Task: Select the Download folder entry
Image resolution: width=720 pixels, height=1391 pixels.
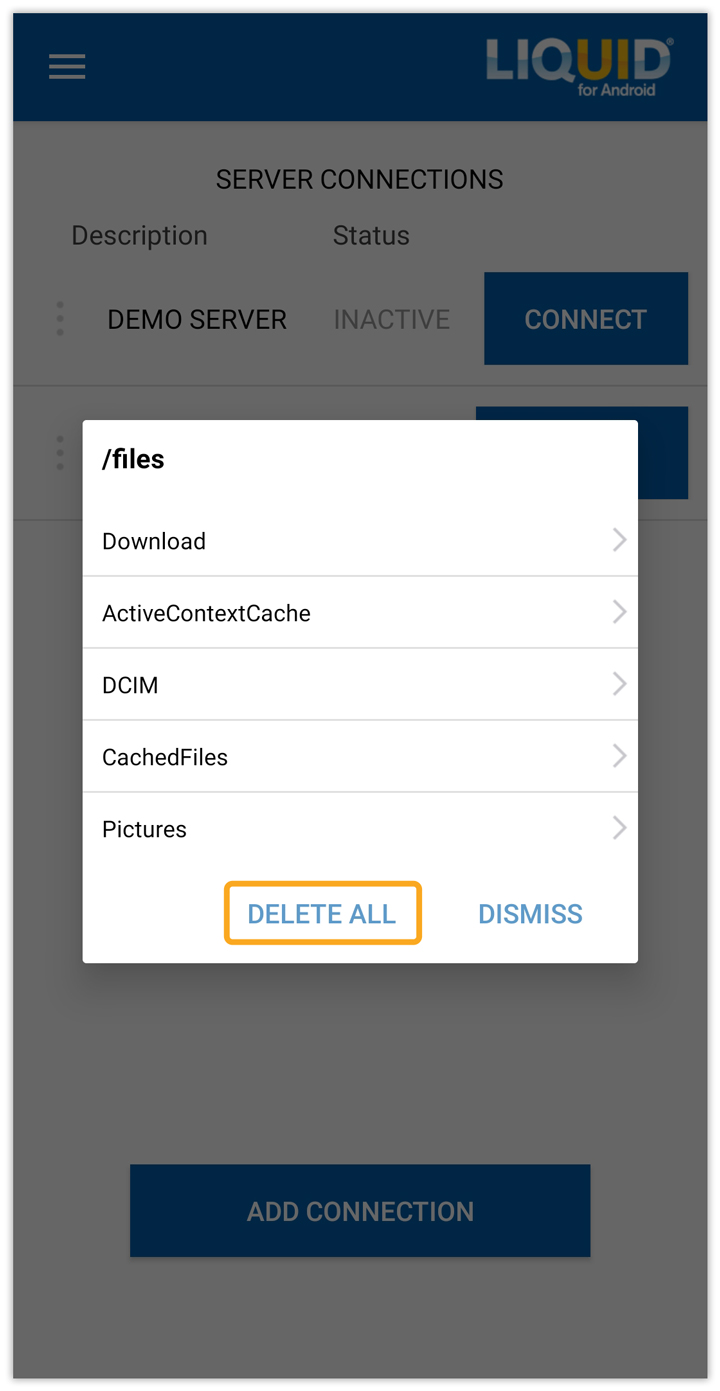Action: 360,541
